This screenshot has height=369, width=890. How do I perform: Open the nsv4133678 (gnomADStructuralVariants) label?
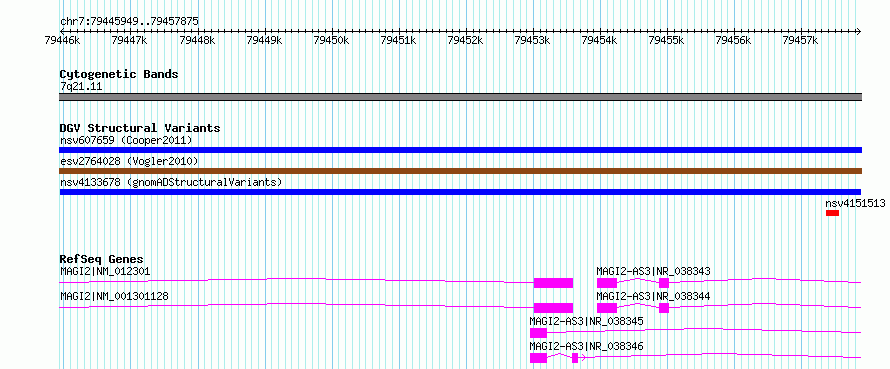click(x=171, y=182)
